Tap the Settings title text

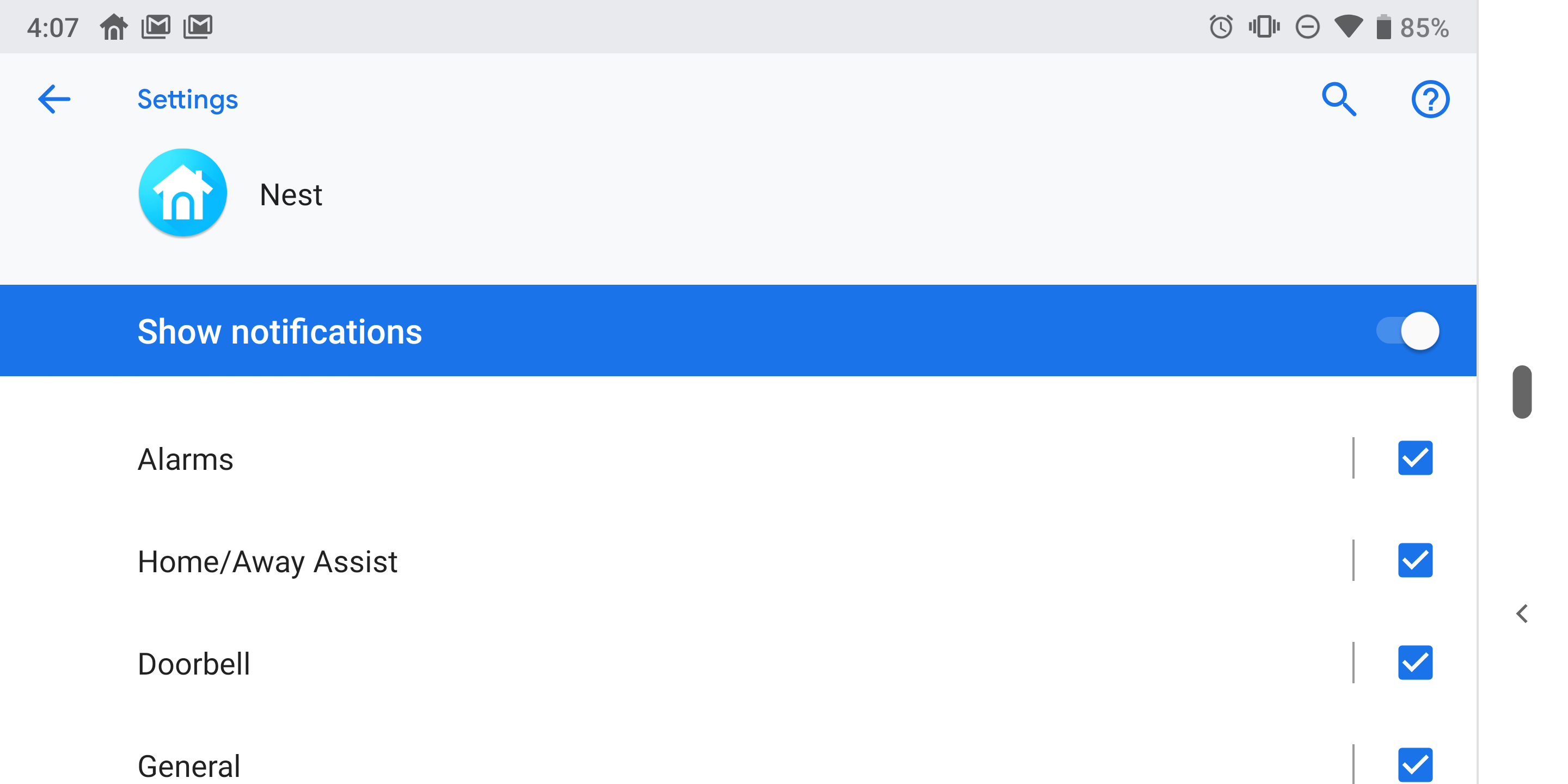point(187,99)
